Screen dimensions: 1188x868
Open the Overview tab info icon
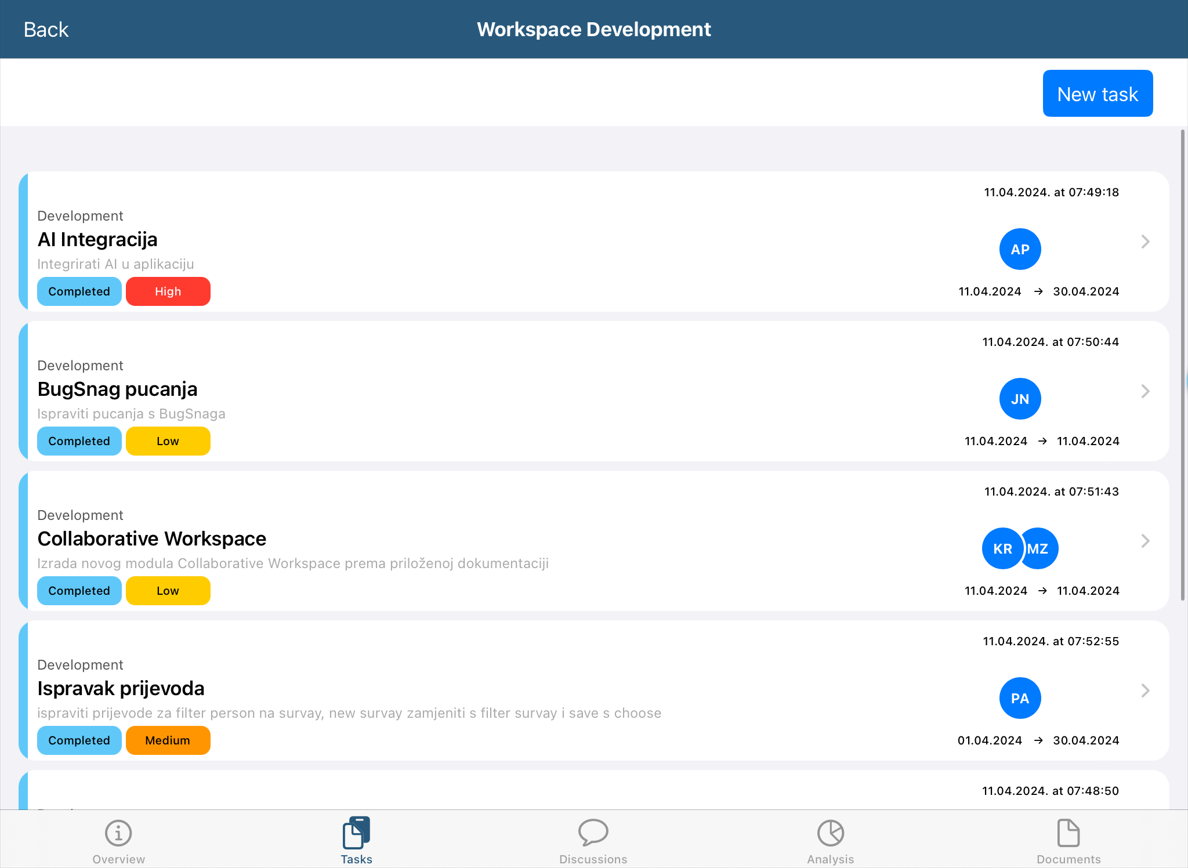pos(118,832)
